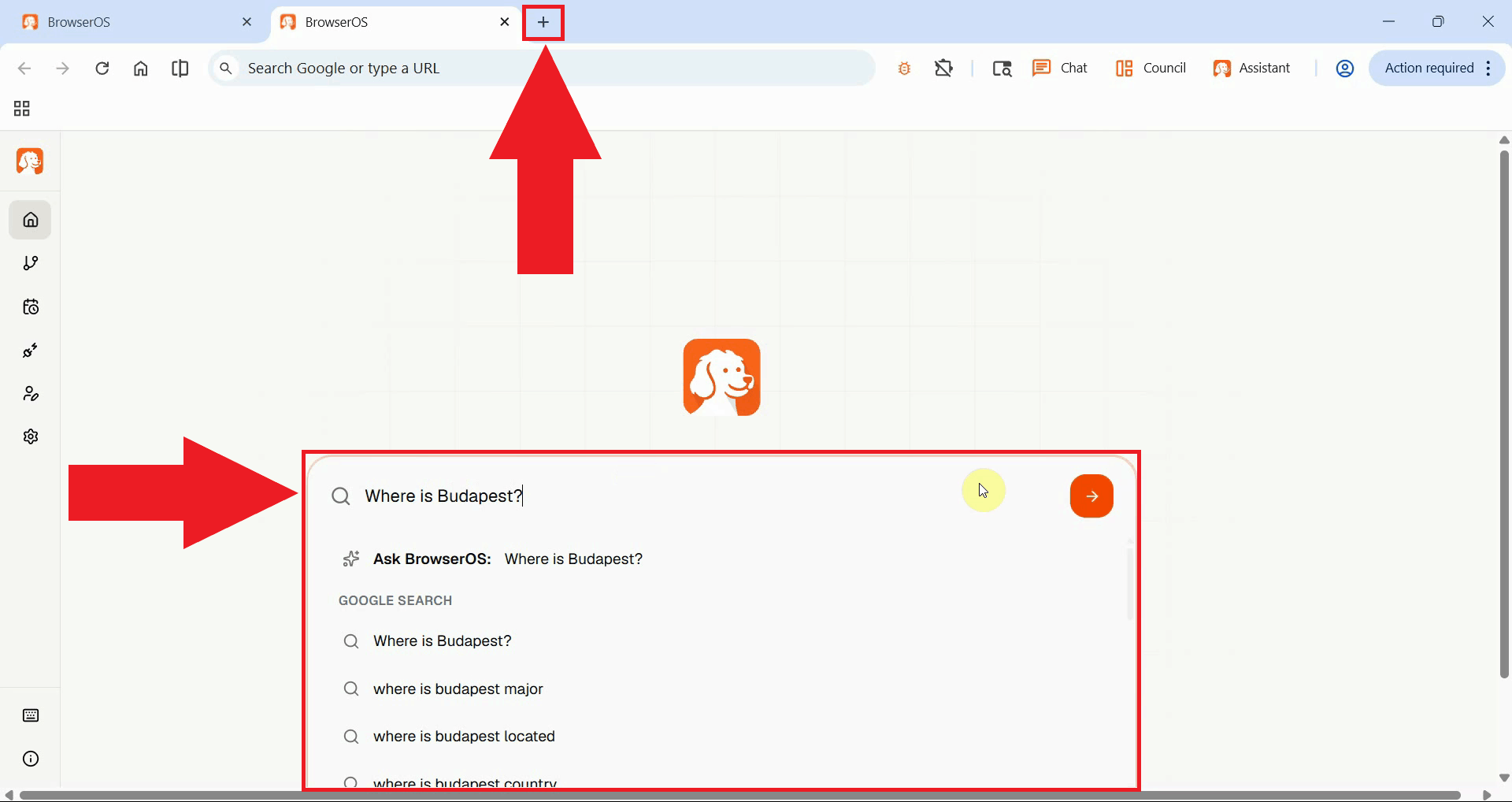Viewport: 1512px width, 802px height.
Task: Click the vertical page scrollbar
Action: [1504, 410]
